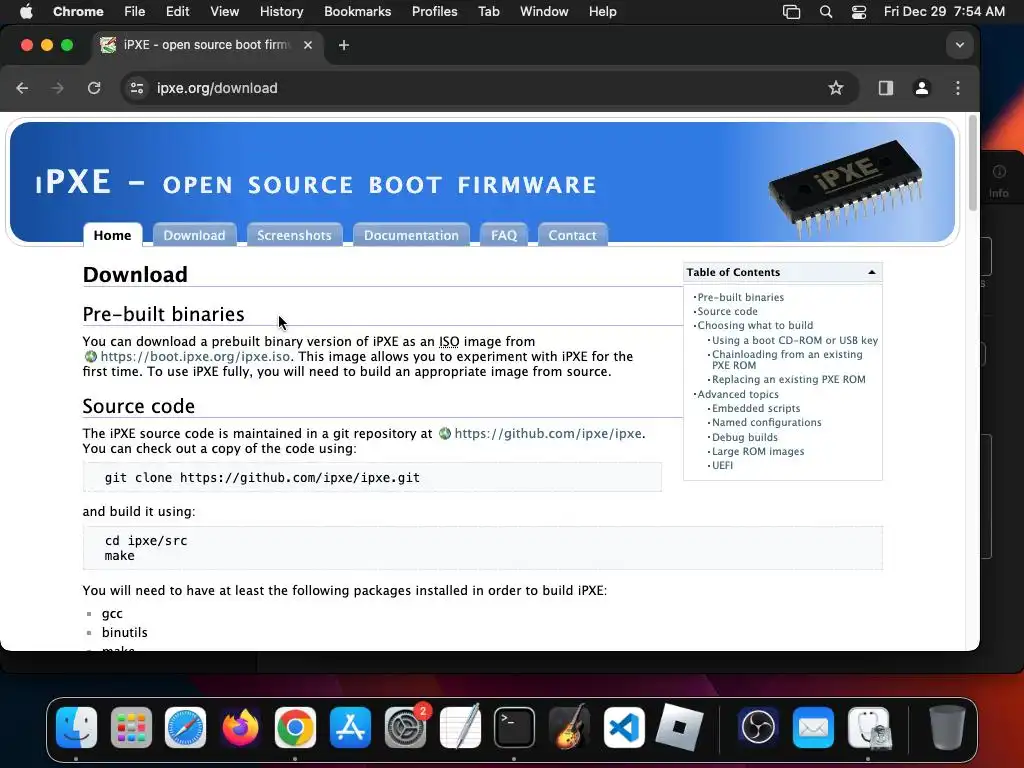Open the Tab menu in menu bar

(488, 11)
